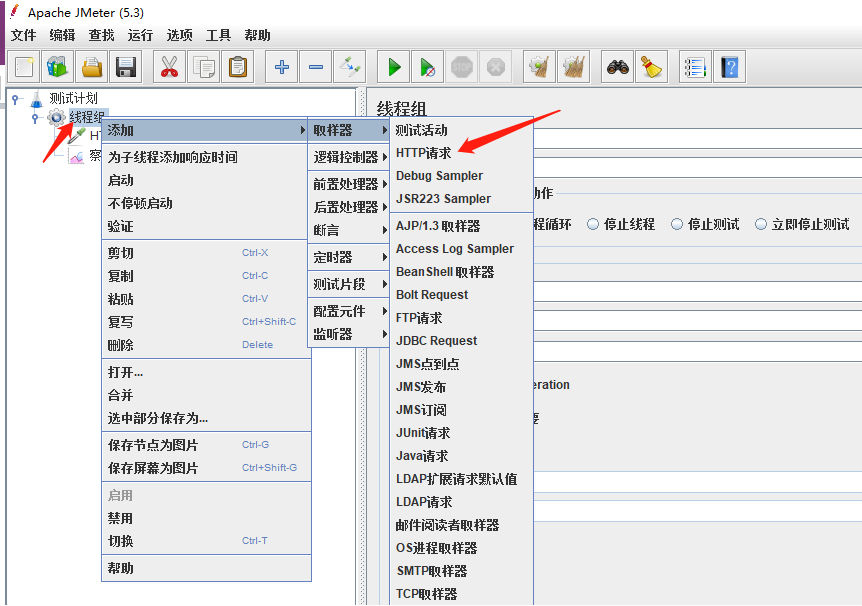
Task: Click the thread group name input field
Action: pyautogui.click(x=698, y=138)
